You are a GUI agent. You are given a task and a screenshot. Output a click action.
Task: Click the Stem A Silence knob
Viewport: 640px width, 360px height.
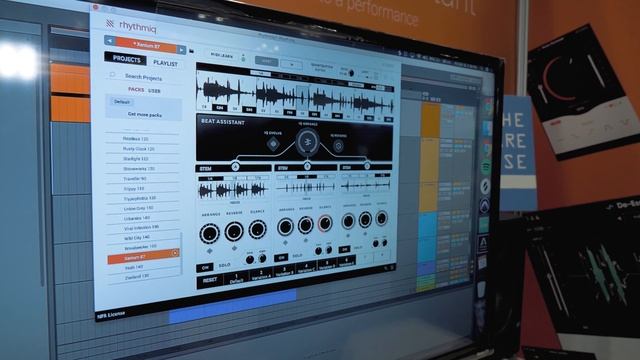point(258,229)
